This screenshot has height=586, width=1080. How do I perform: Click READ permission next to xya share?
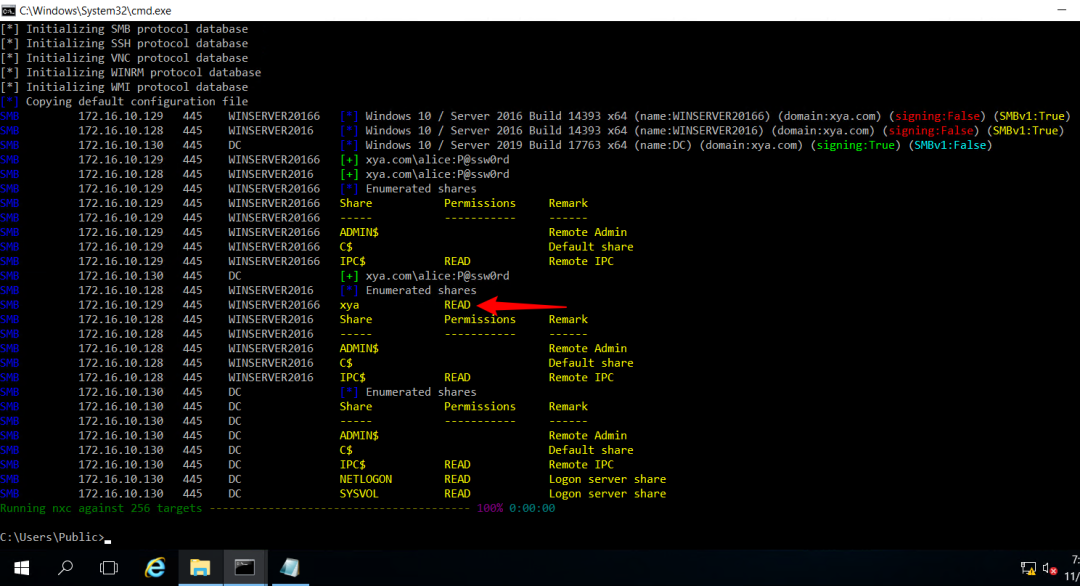(x=457, y=305)
